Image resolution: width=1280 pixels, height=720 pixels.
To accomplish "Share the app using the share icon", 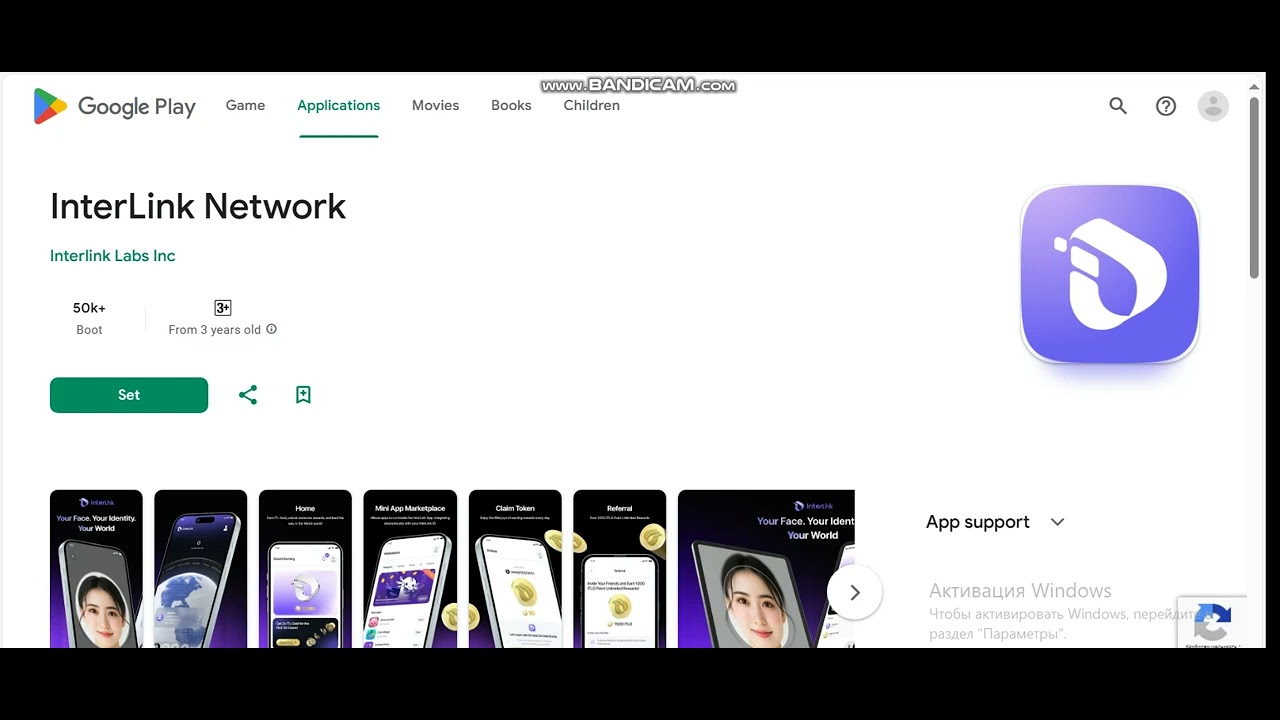I will tap(248, 395).
